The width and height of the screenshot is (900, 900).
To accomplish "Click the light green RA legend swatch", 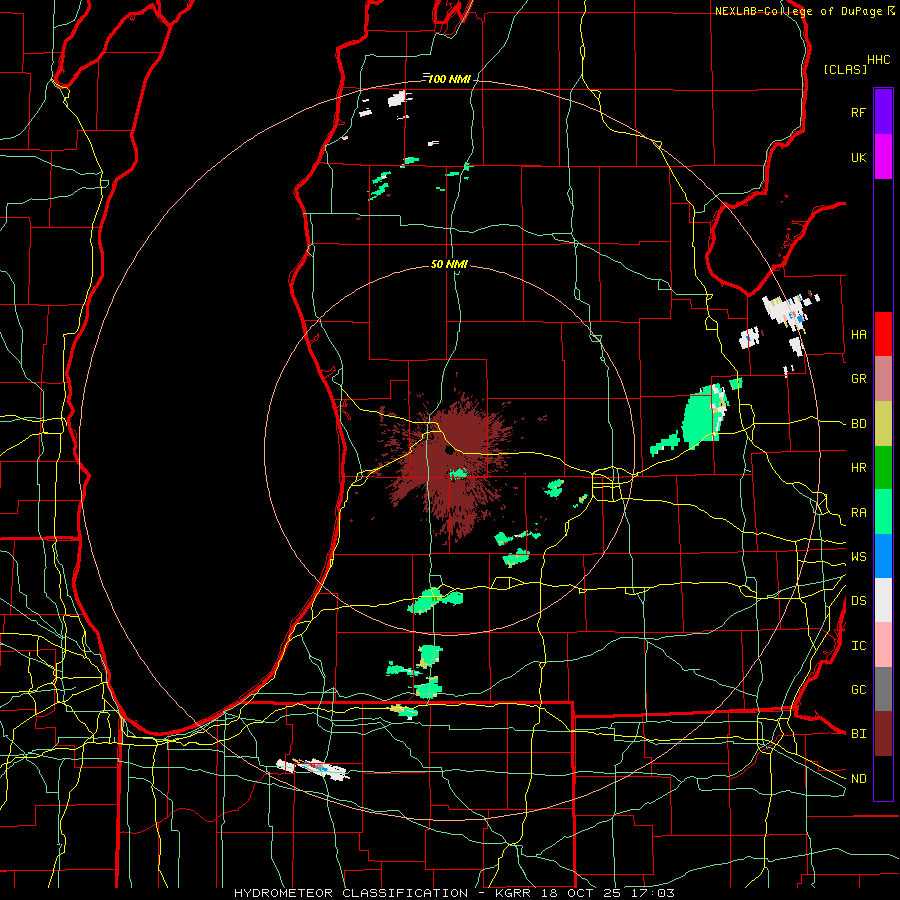I will pyautogui.click(x=883, y=512).
